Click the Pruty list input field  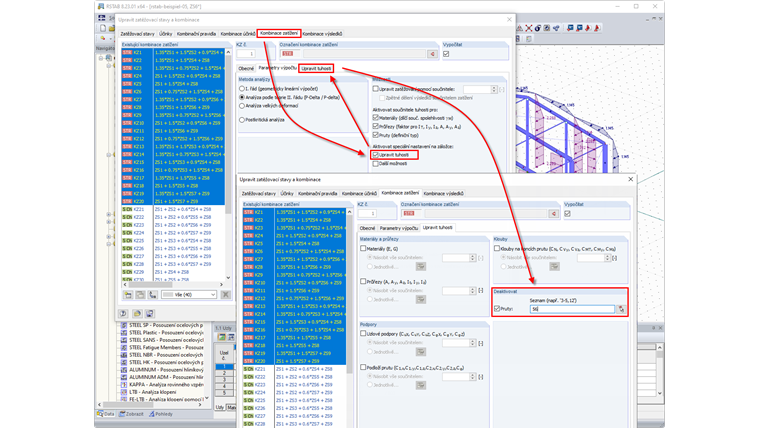click(x=572, y=309)
